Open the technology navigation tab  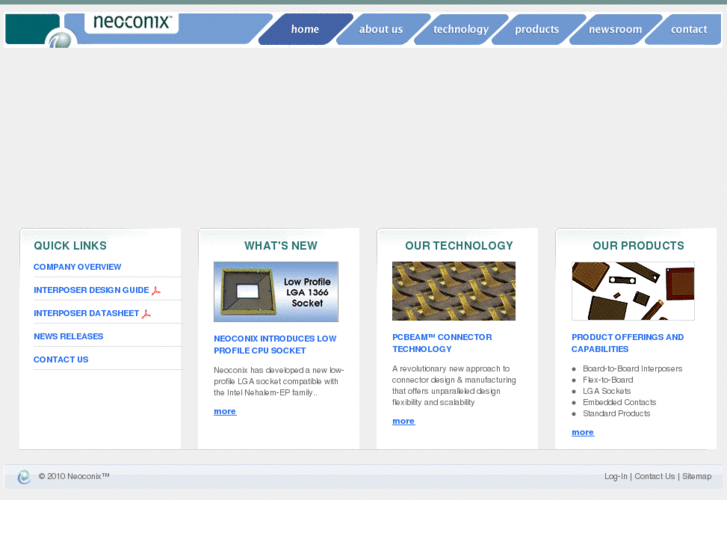[461, 29]
